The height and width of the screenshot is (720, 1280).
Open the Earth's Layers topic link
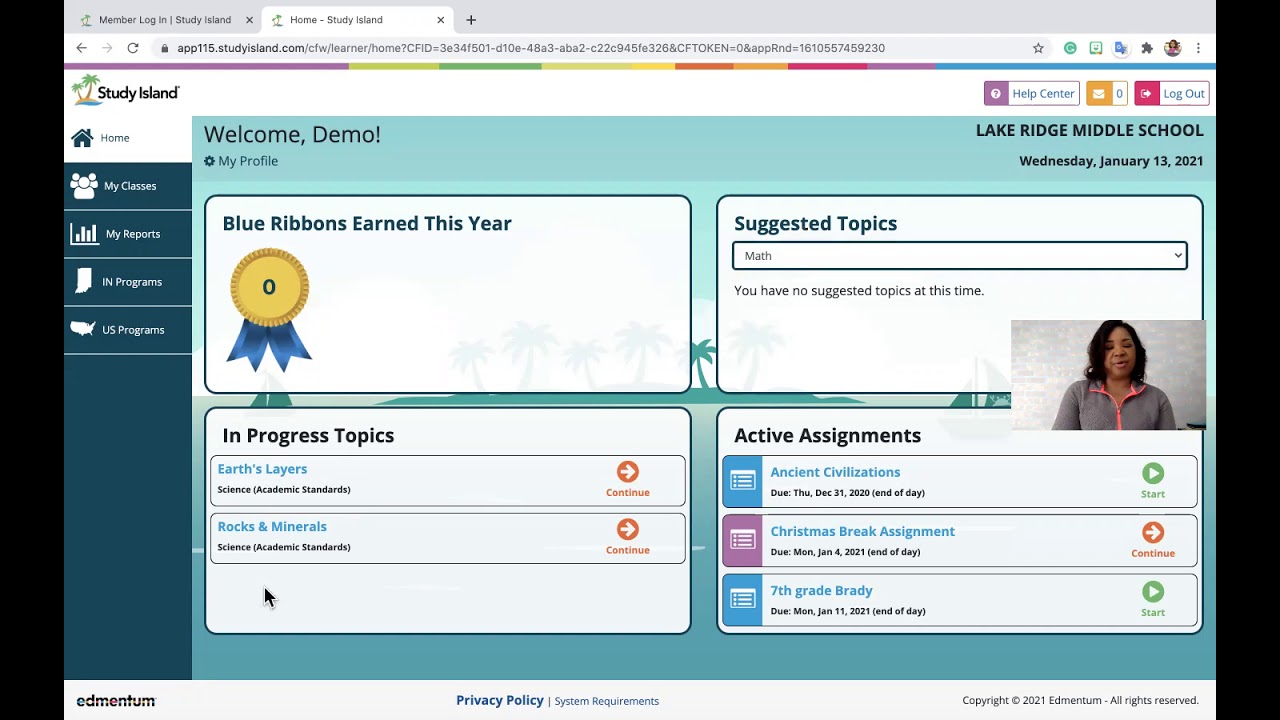click(x=262, y=469)
